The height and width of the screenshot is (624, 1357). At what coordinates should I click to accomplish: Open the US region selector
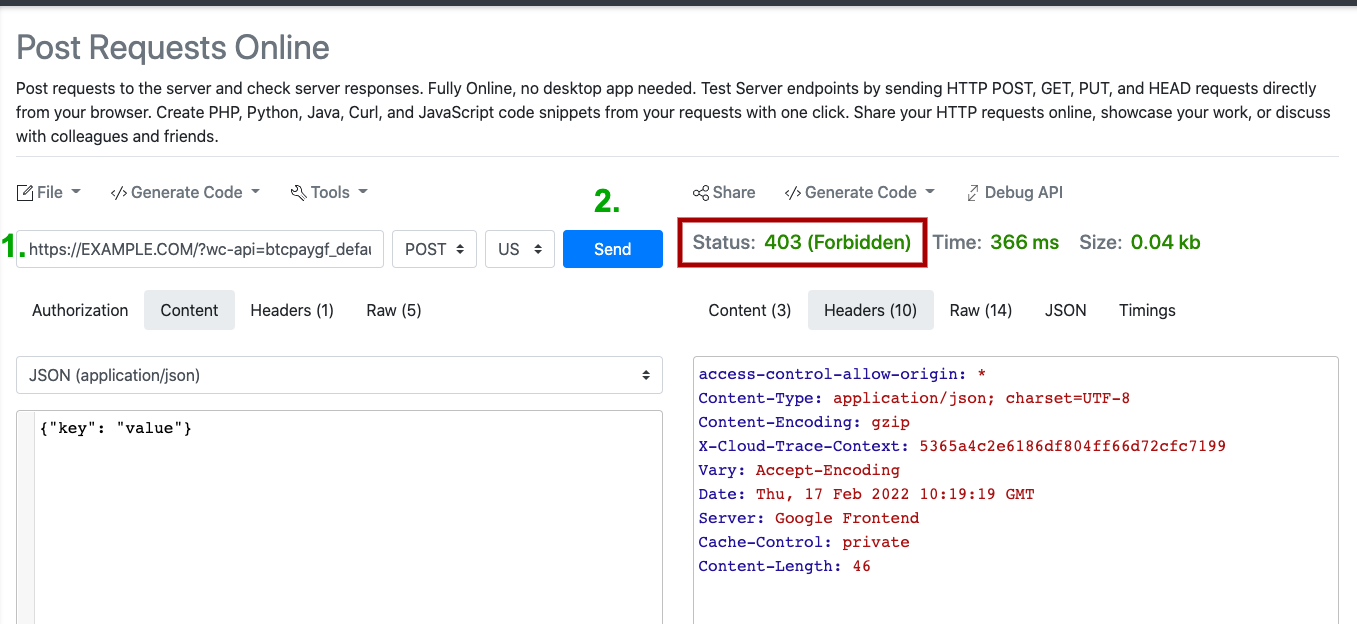(519, 249)
